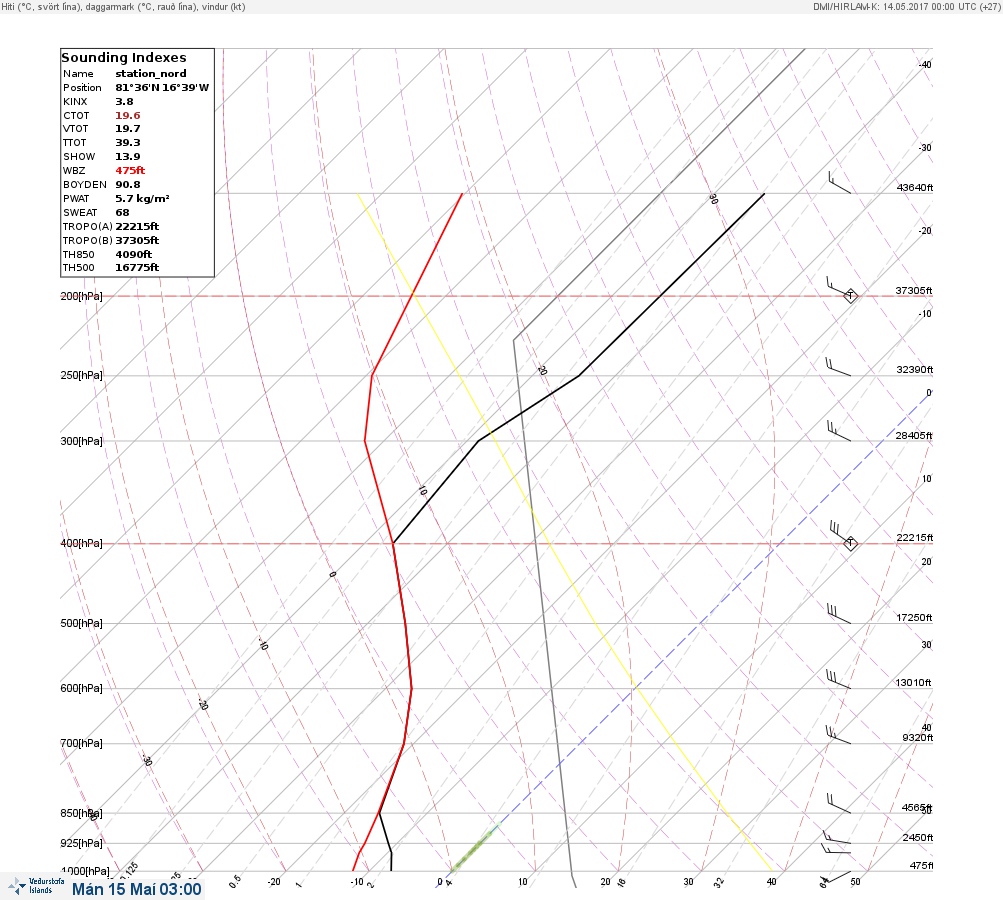This screenshot has width=1003, height=900.
Task: Select the wind barb at 13010ft level
Action: pos(838,679)
